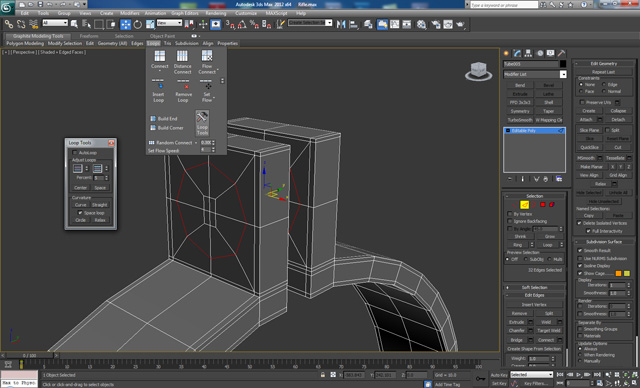Open the Modifier List dropdown
The width and height of the screenshot is (640, 388).
click(x=535, y=74)
